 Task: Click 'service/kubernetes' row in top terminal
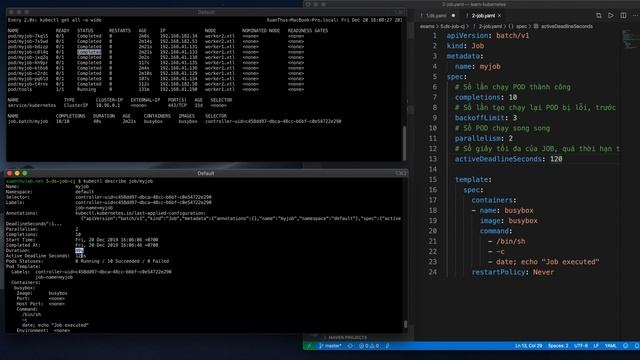tap(120, 105)
